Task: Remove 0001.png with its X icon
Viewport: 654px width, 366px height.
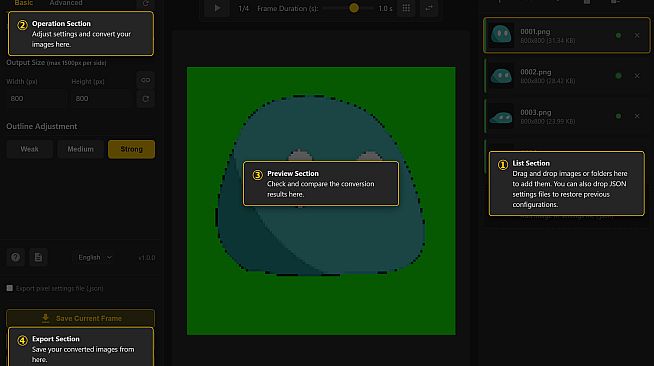Action: coord(637,35)
